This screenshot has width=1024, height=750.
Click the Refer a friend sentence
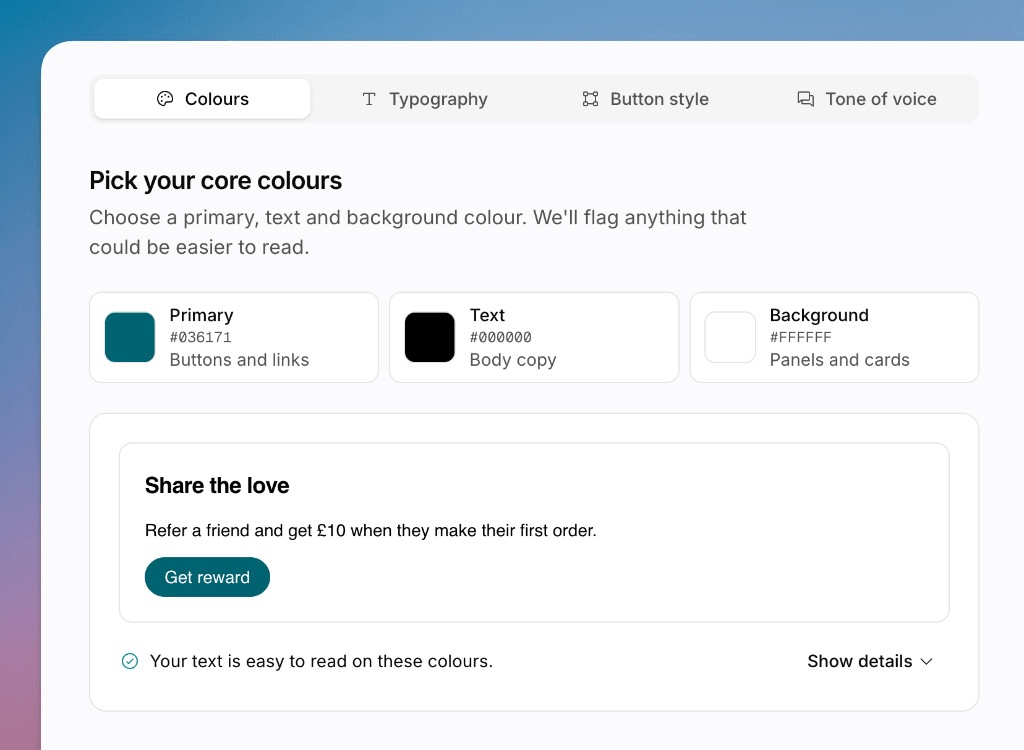click(371, 530)
